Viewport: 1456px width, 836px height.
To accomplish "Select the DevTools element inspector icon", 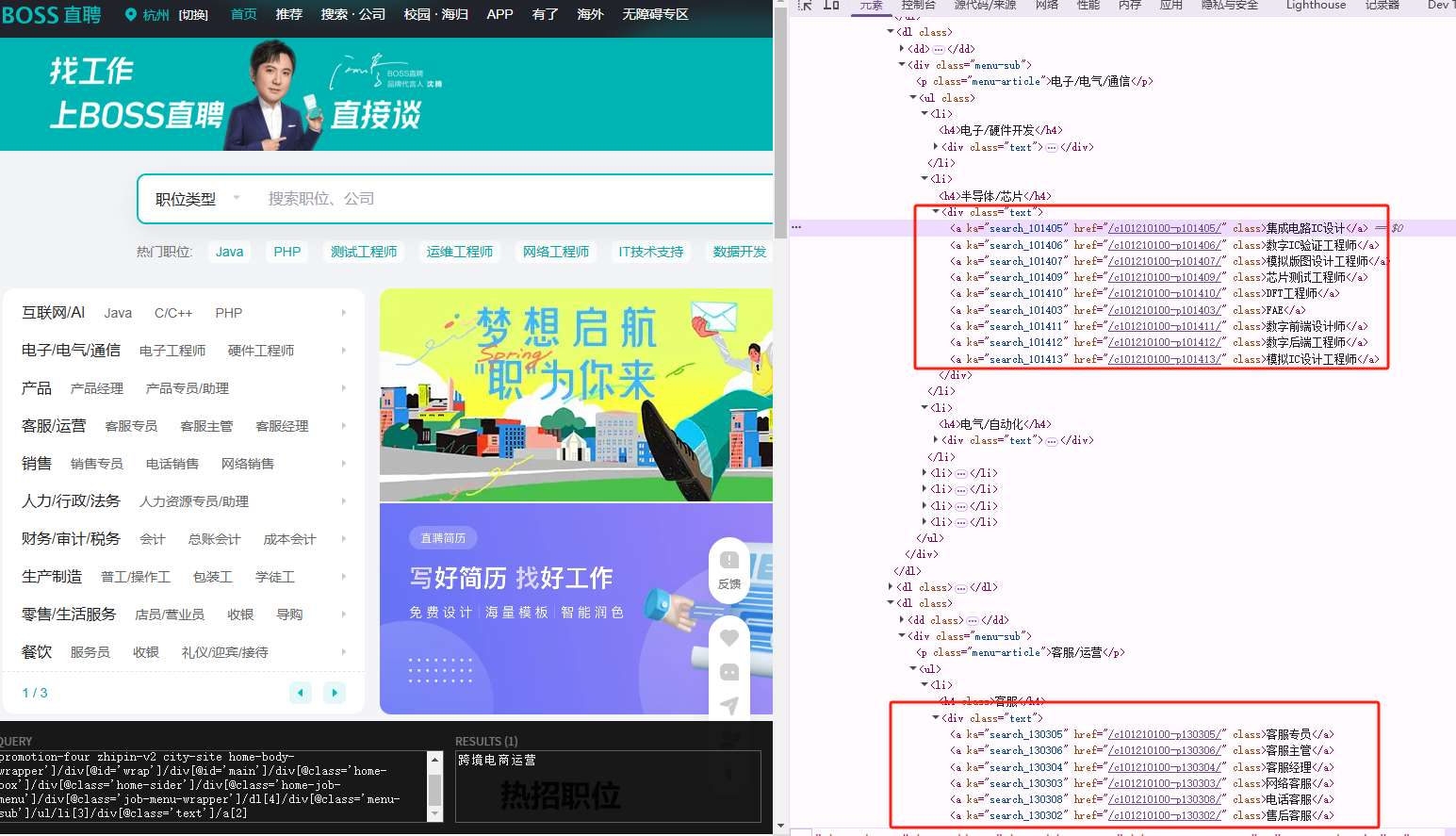I will 805,5.
